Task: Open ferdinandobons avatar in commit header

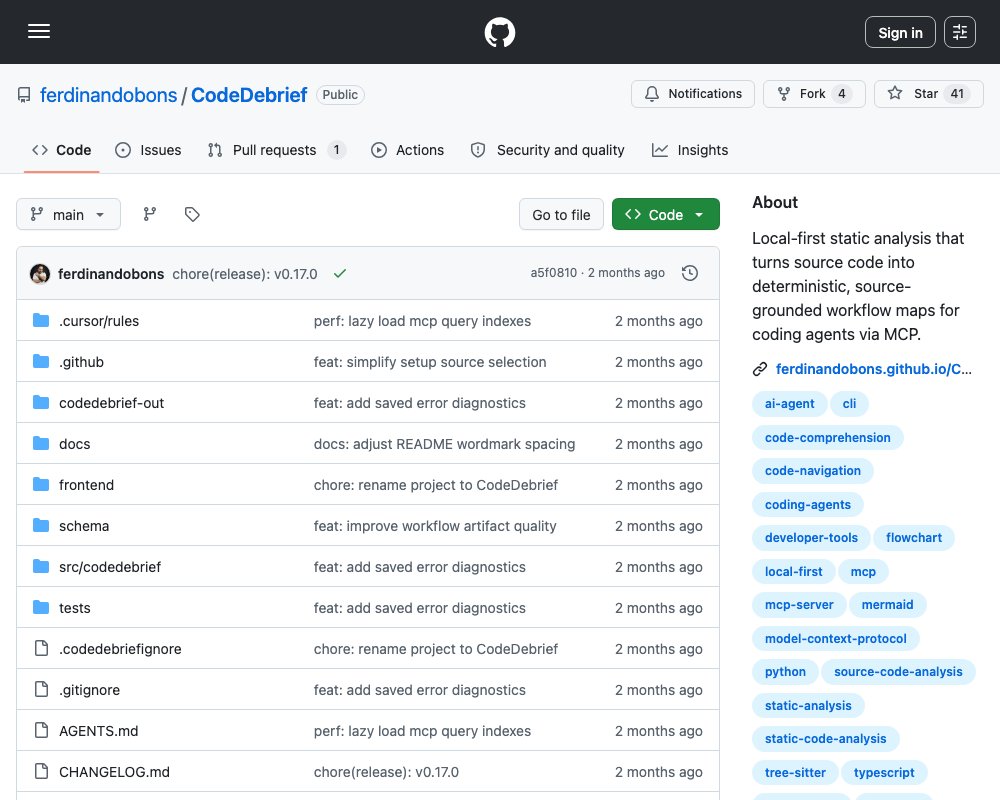Action: [40, 274]
